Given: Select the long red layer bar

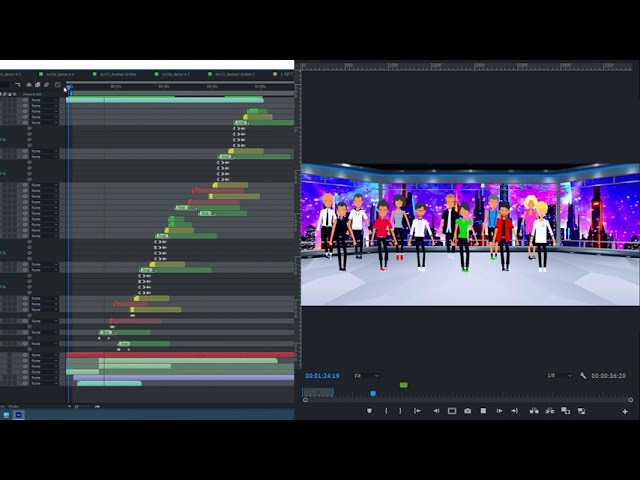Looking at the screenshot, I should tap(180, 355).
